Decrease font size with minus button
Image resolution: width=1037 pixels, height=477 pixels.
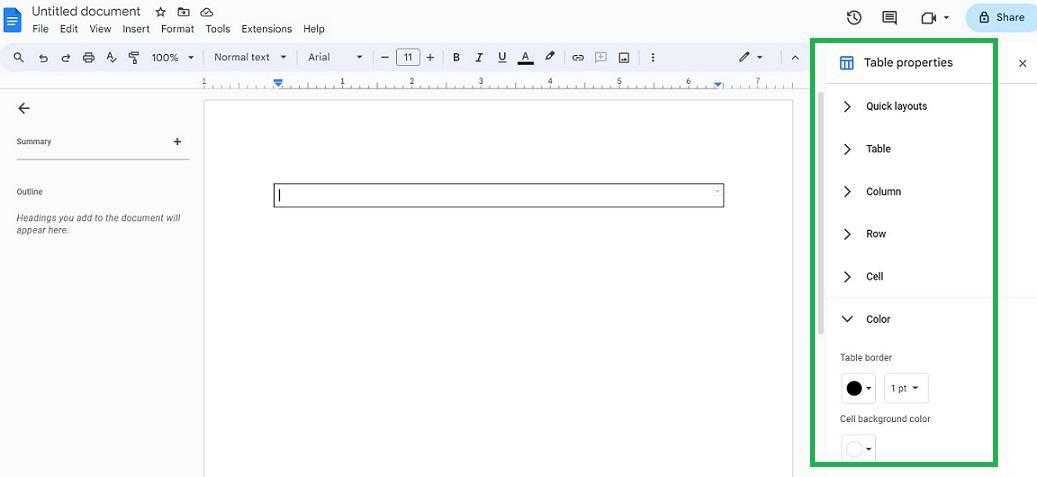(x=385, y=58)
